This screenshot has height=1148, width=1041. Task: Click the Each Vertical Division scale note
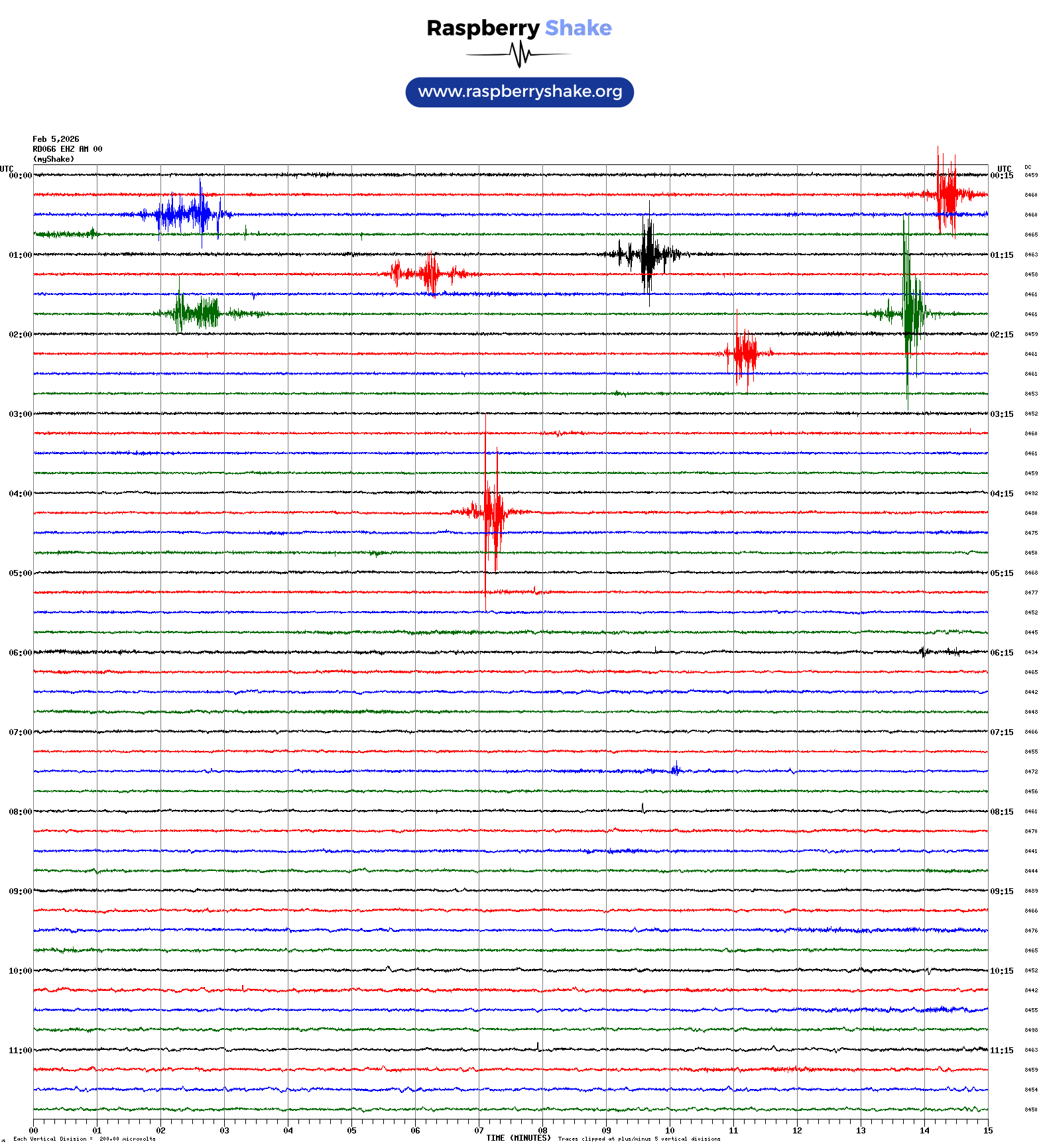[84, 1139]
